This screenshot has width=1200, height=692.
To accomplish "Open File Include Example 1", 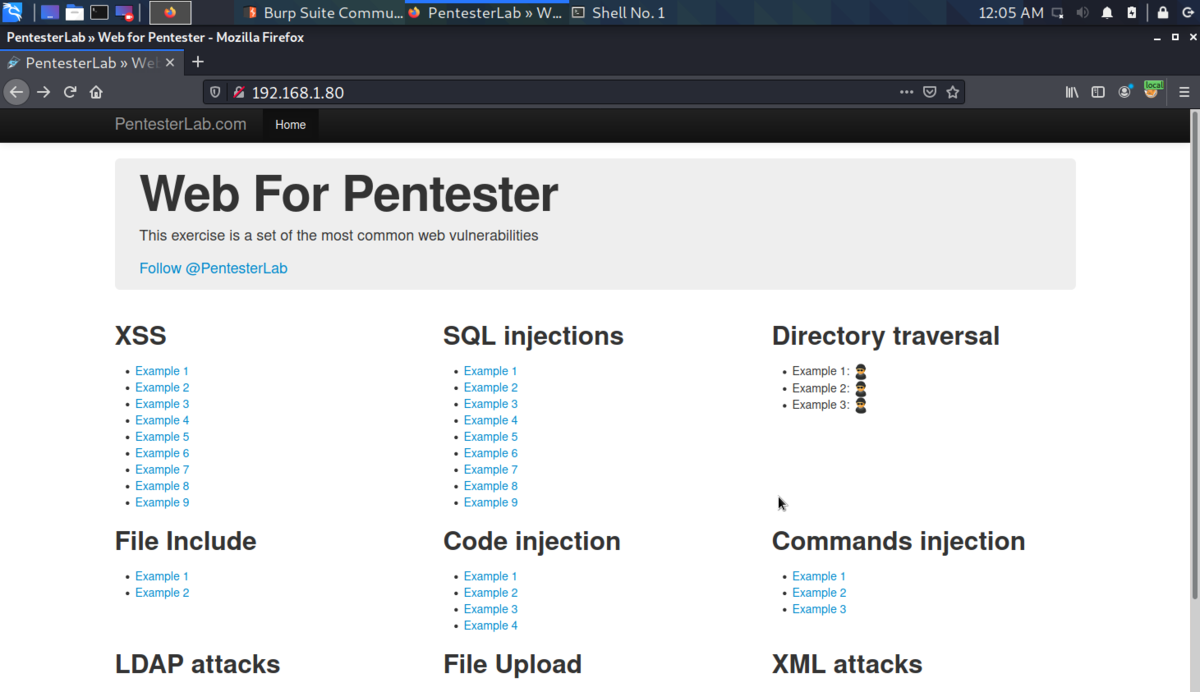I will click(x=162, y=576).
